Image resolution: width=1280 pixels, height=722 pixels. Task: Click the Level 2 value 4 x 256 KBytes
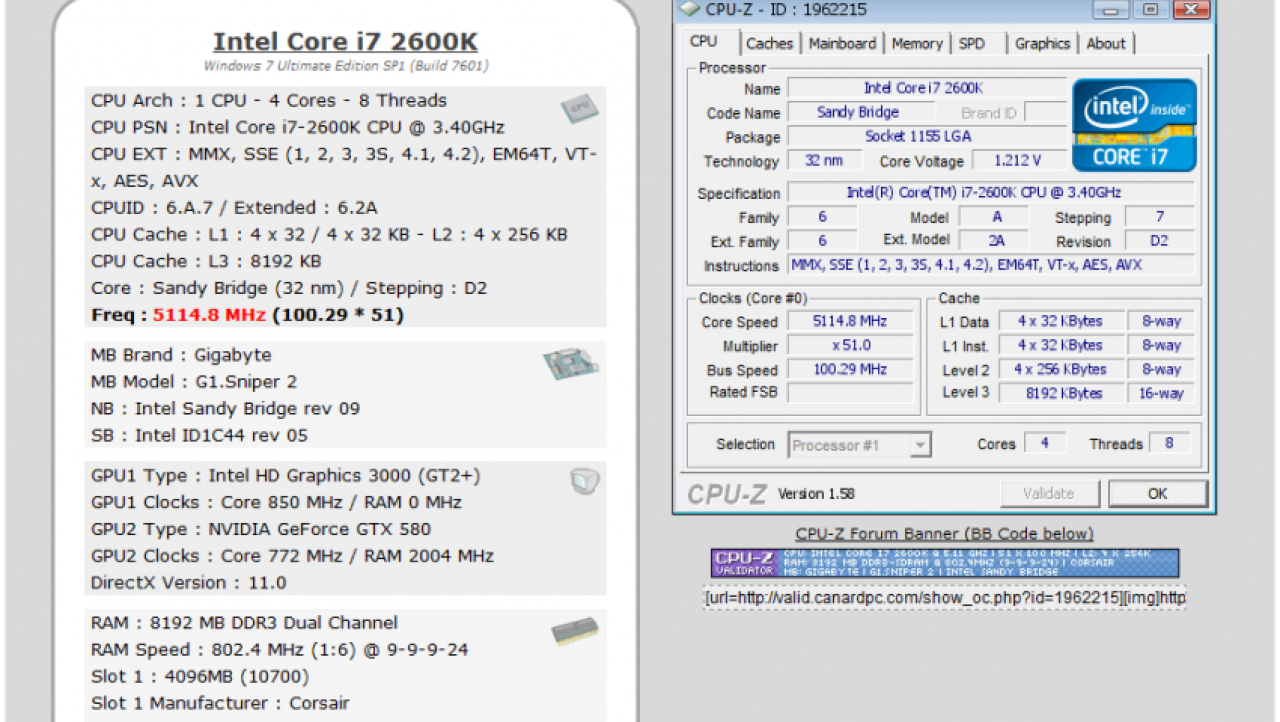click(x=1060, y=370)
